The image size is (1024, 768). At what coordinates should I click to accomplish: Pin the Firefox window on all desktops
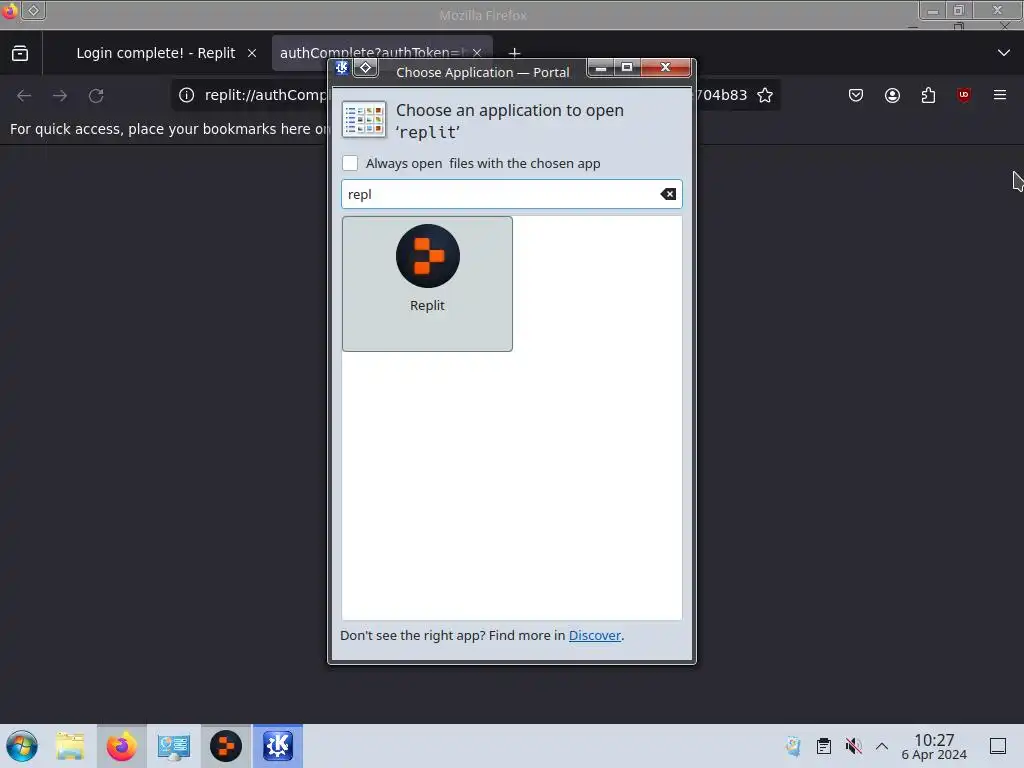tap(34, 10)
